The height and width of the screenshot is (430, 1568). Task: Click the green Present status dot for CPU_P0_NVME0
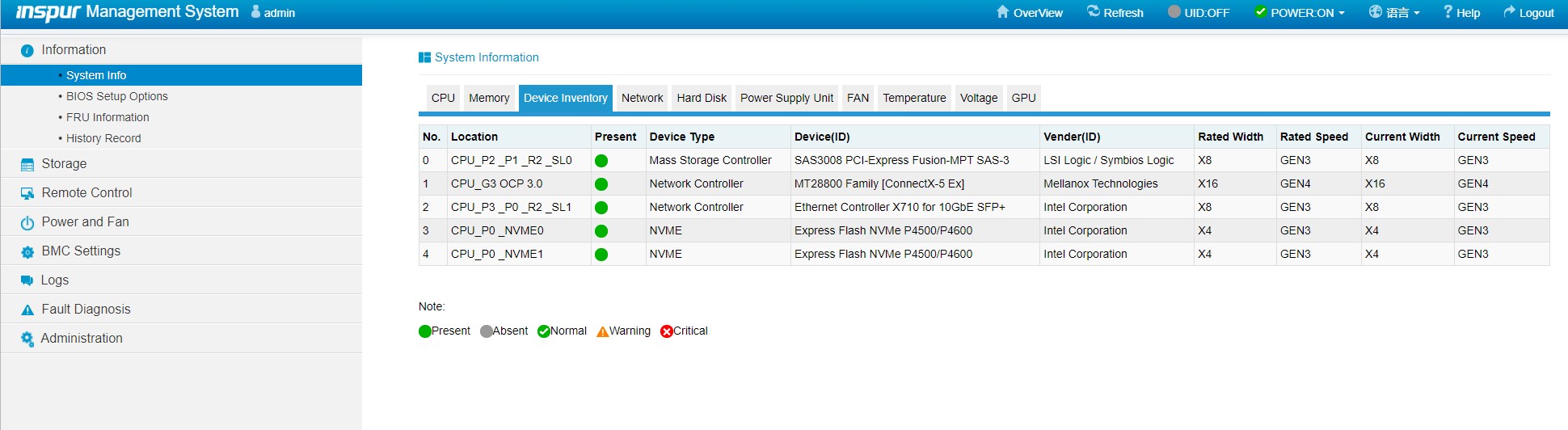(601, 231)
